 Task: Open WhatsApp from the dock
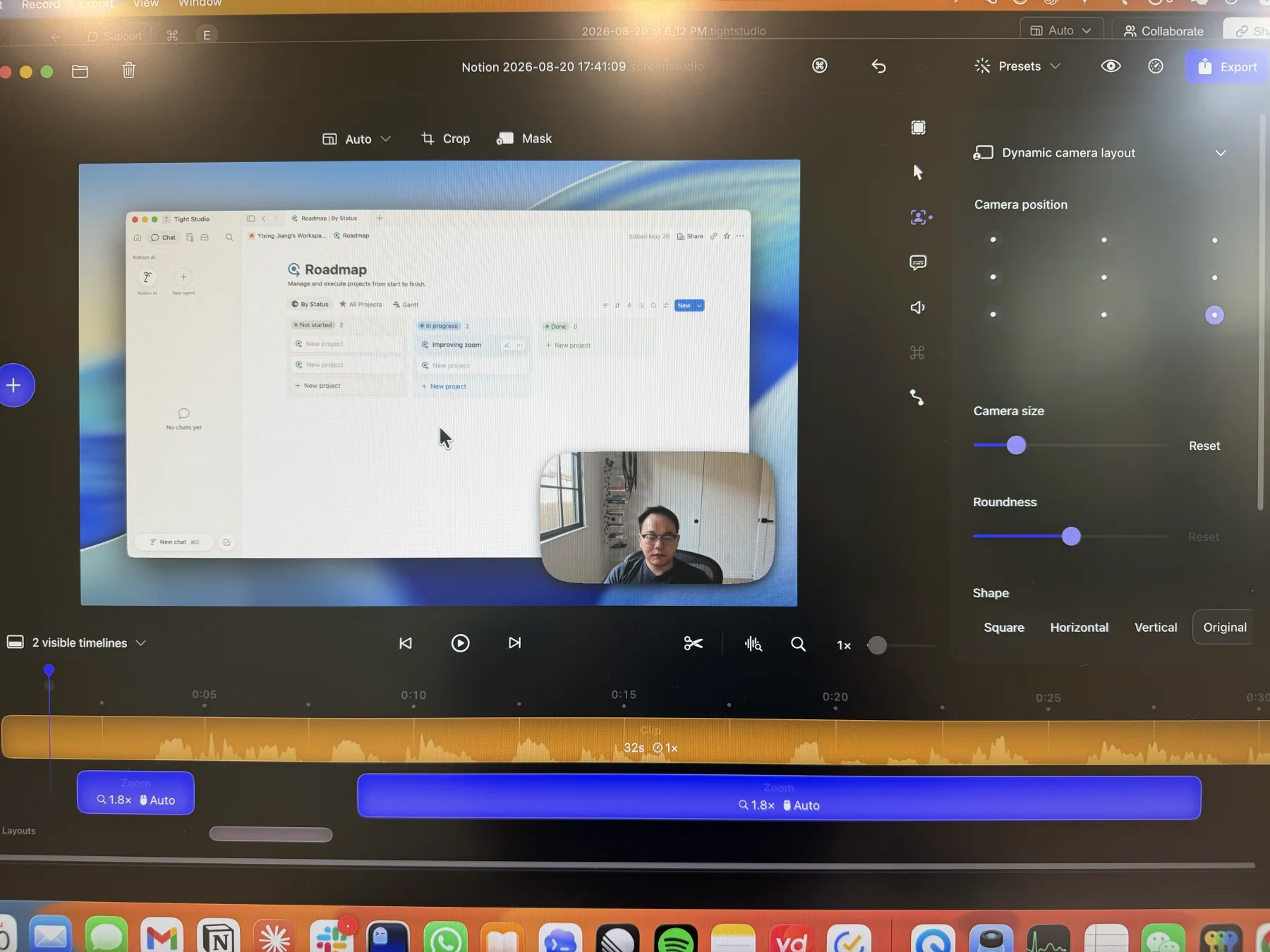pyautogui.click(x=445, y=939)
